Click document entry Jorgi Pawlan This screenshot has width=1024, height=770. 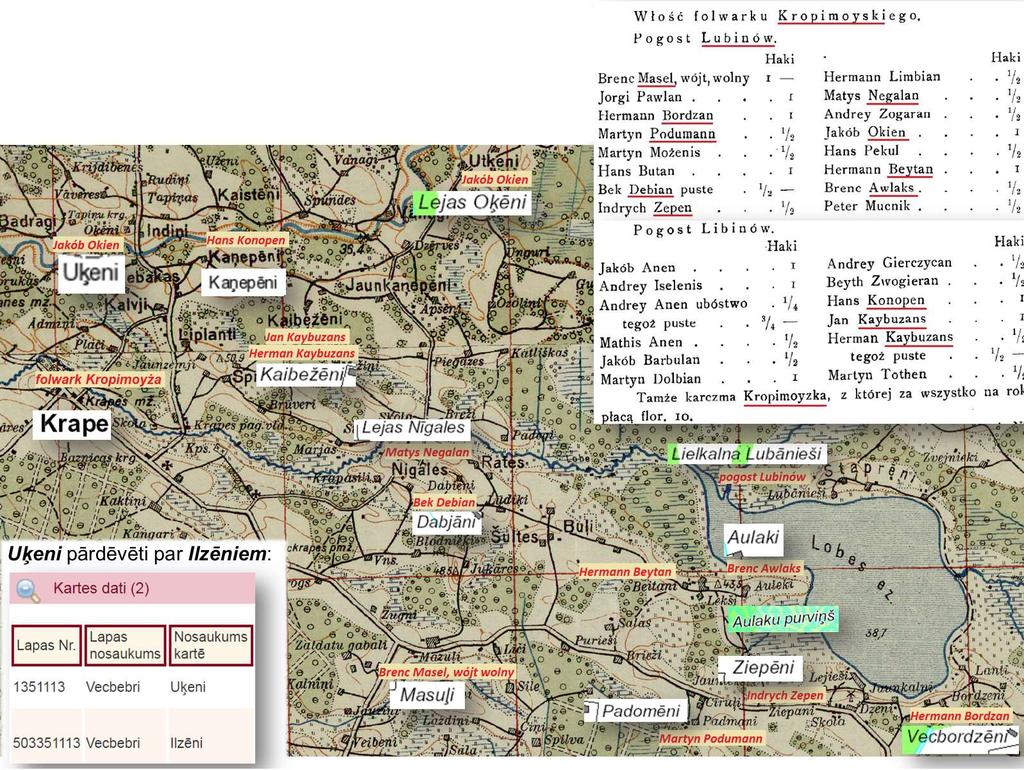640,97
